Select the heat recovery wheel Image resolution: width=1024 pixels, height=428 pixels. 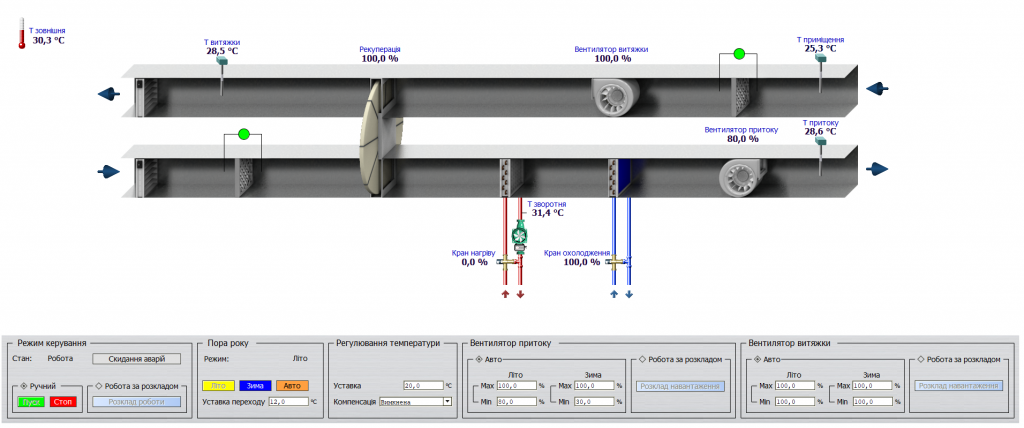[x=377, y=137]
